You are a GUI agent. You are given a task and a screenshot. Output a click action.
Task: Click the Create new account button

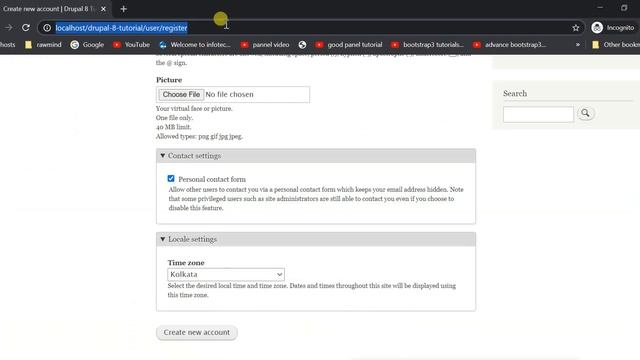196,332
